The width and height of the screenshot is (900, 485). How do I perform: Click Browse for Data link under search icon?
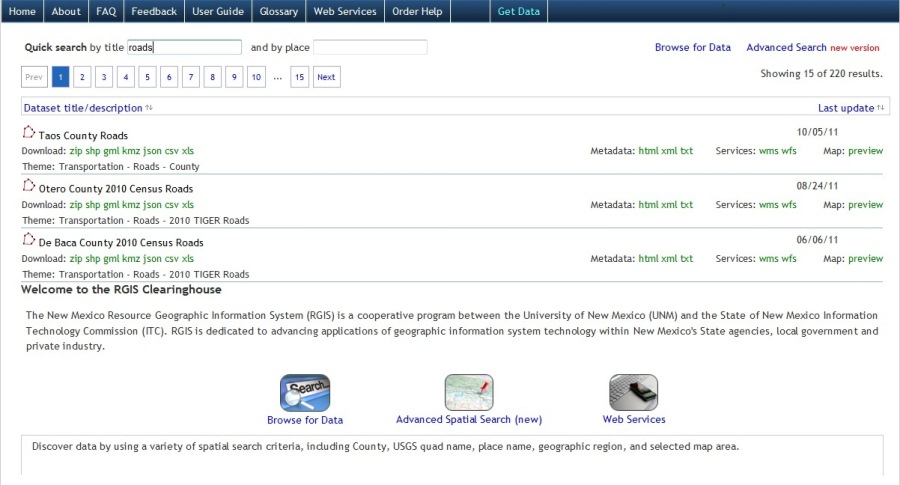point(305,420)
